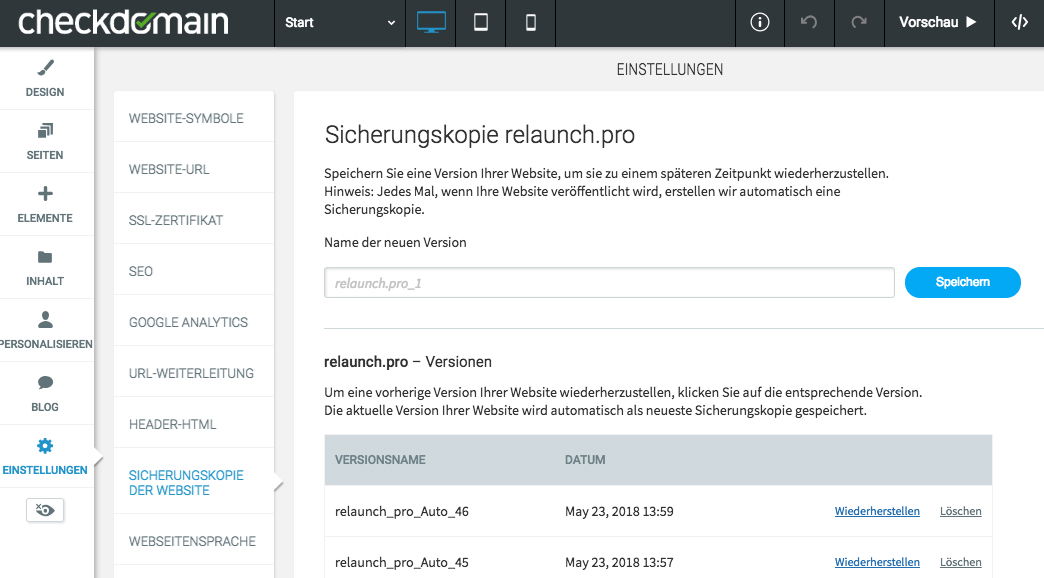Delete version relaunch_pro_Auto_46

click(x=960, y=511)
